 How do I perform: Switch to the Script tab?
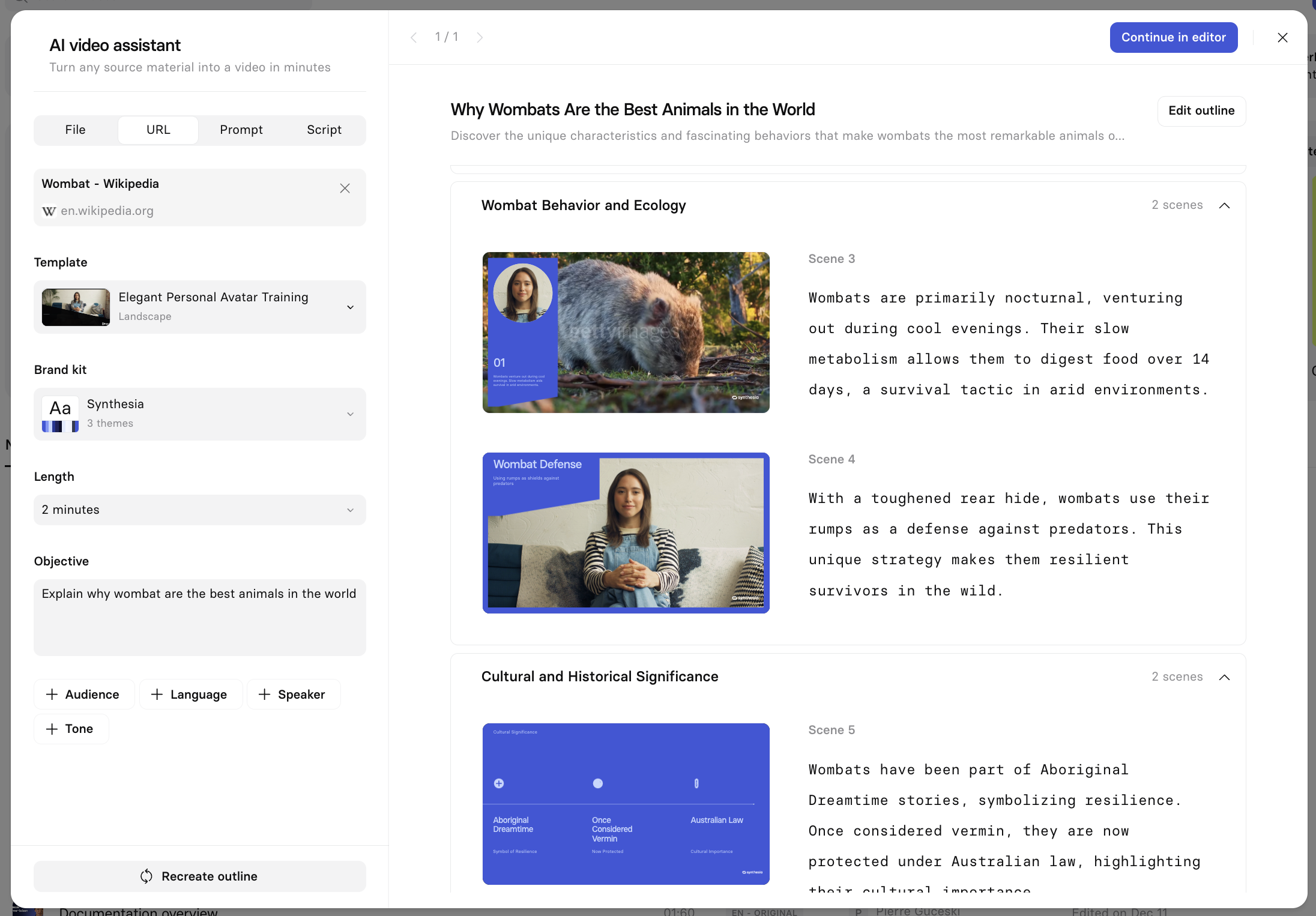(x=324, y=130)
